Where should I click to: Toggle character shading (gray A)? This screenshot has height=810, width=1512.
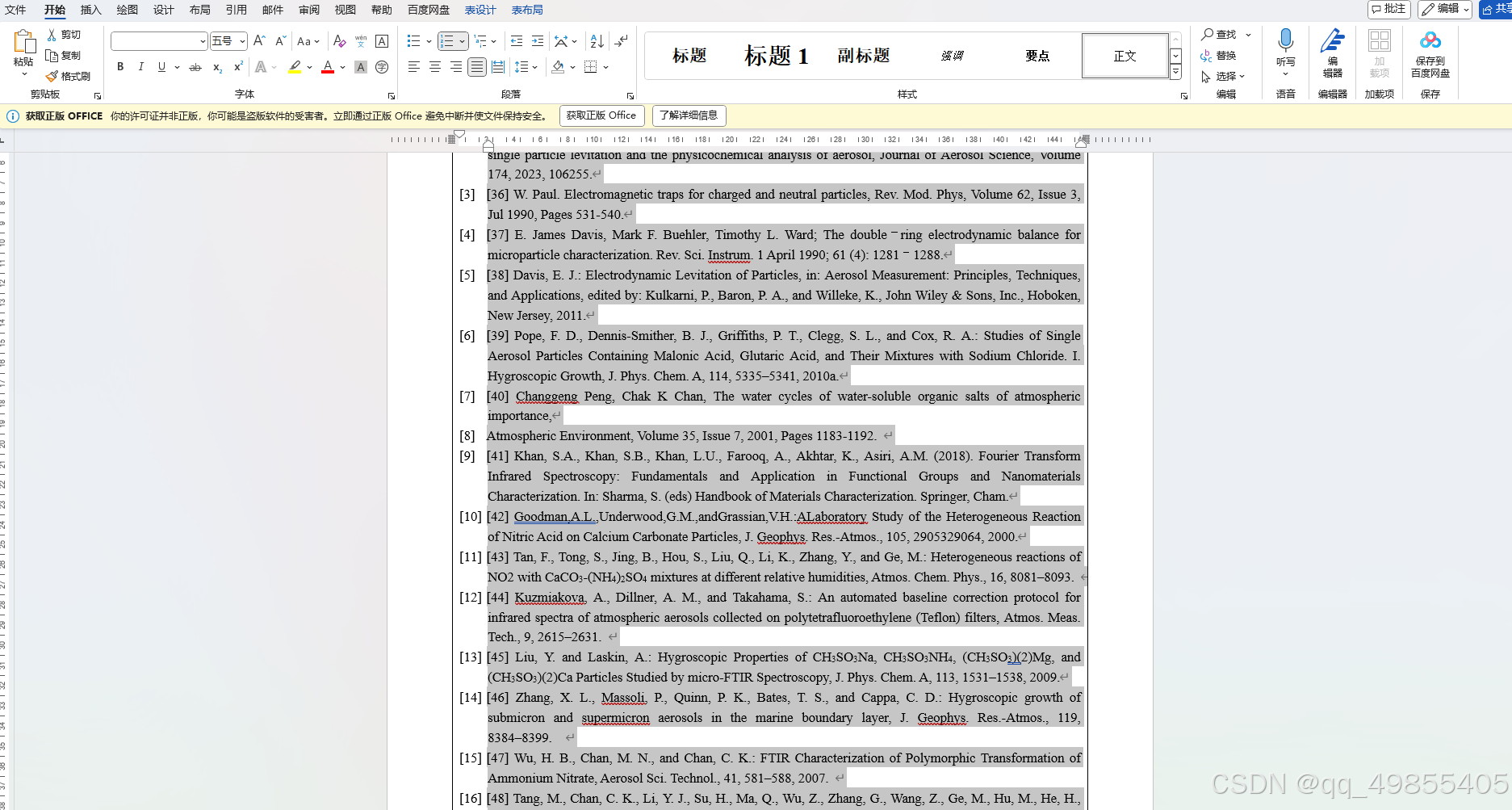click(x=361, y=67)
